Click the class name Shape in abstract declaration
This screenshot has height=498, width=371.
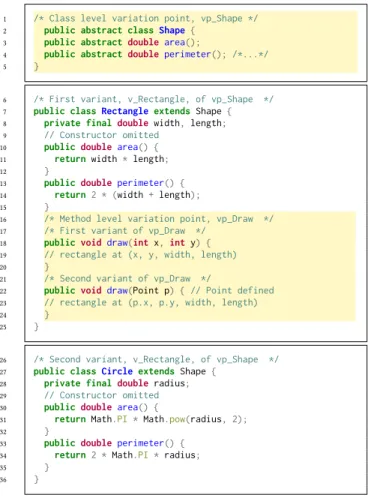(x=172, y=30)
